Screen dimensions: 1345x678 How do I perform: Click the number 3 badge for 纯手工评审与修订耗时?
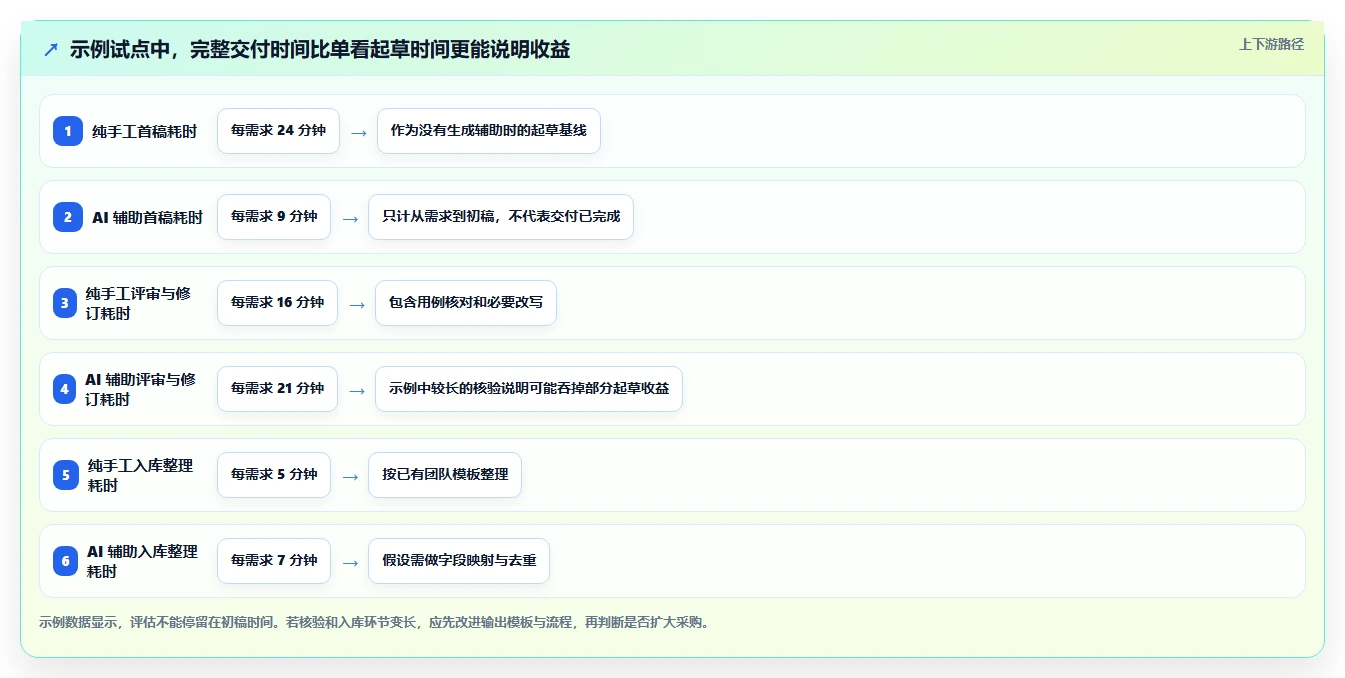65,303
